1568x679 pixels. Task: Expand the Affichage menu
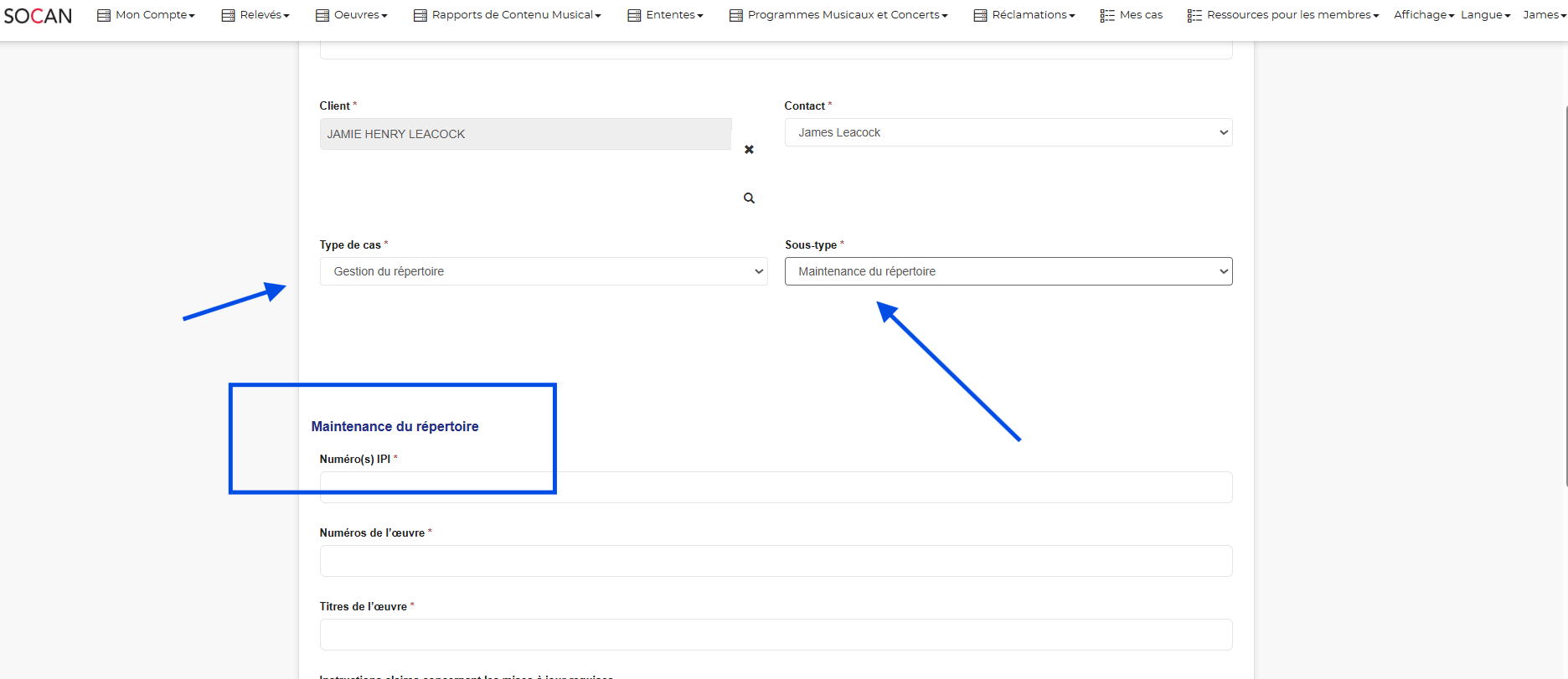(x=1423, y=15)
